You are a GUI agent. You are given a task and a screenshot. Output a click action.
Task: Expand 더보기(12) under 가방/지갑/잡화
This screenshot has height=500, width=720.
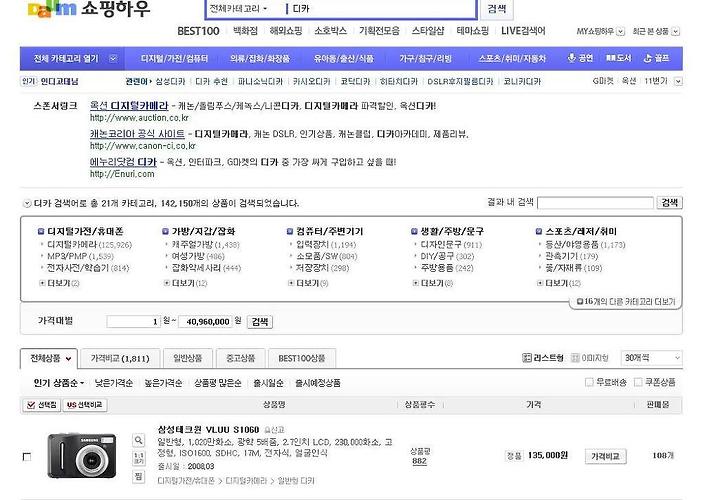(x=186, y=283)
